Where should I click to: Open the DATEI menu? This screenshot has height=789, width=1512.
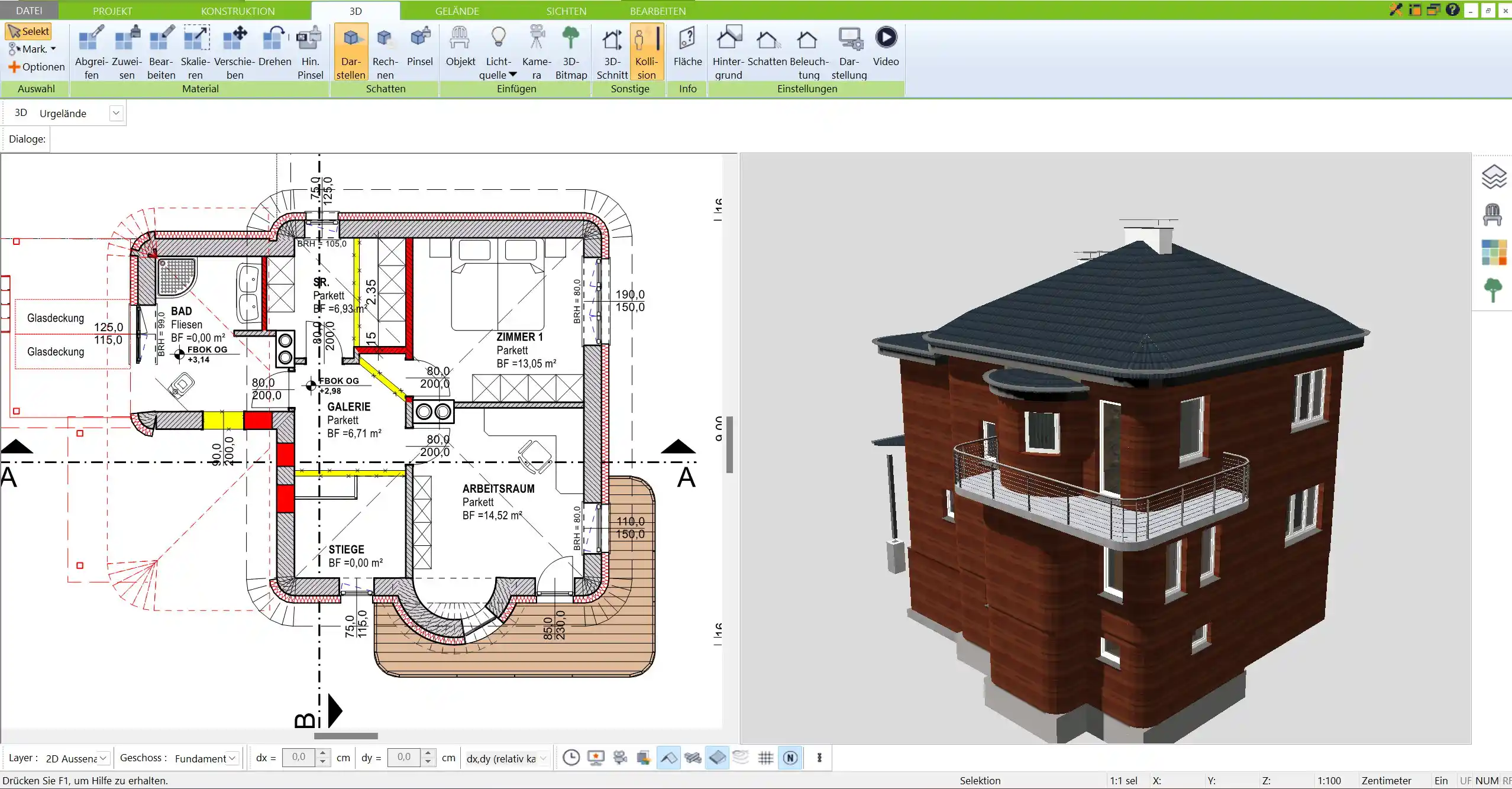coord(29,11)
